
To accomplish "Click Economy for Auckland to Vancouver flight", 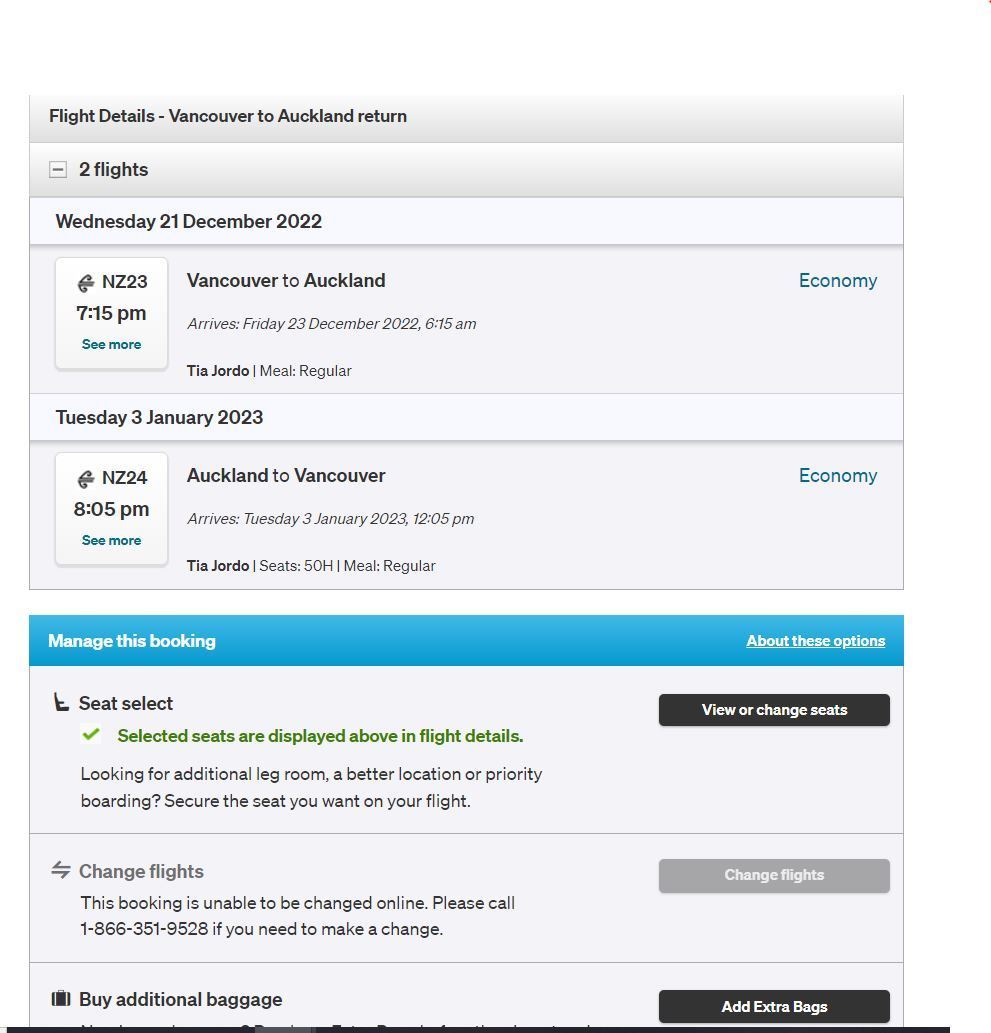I will coord(838,476).
